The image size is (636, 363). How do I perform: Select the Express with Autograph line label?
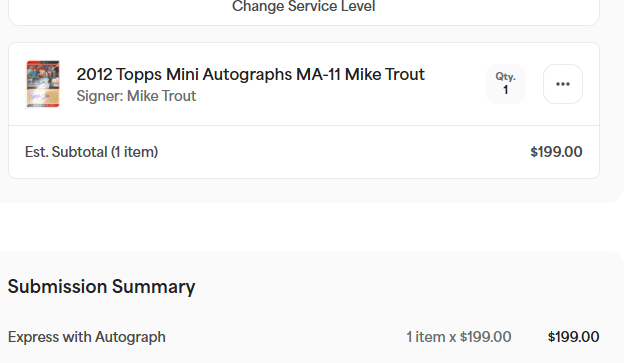[87, 337]
